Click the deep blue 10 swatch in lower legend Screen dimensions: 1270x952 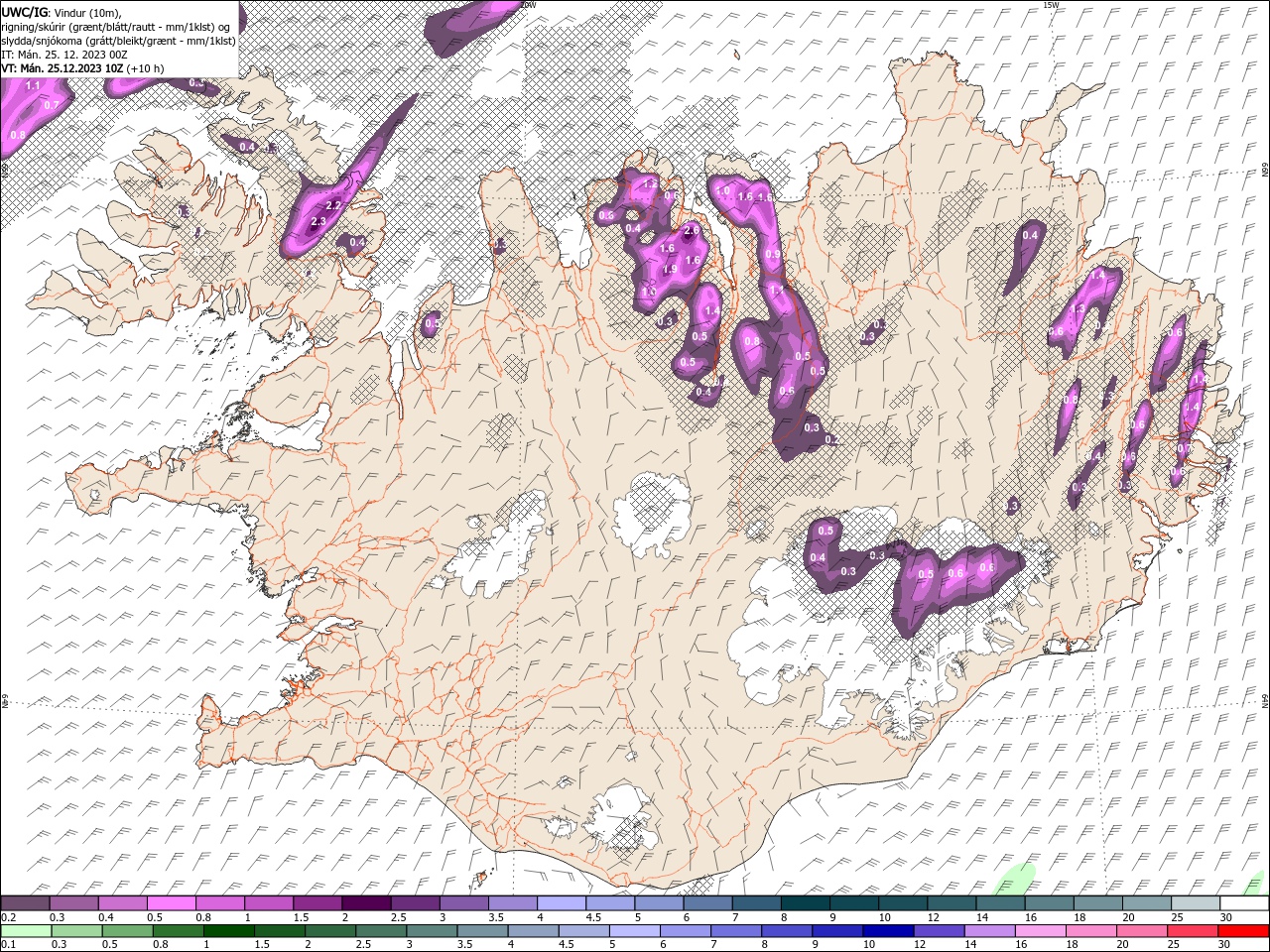click(888, 931)
